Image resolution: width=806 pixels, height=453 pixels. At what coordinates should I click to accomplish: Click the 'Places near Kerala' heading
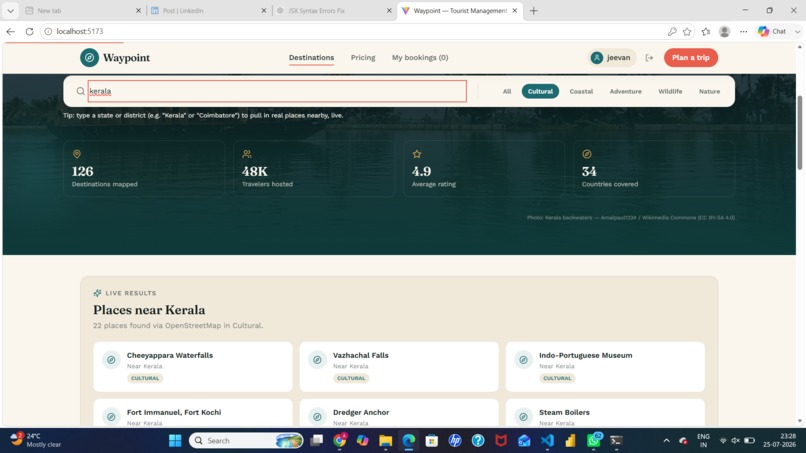click(x=149, y=310)
